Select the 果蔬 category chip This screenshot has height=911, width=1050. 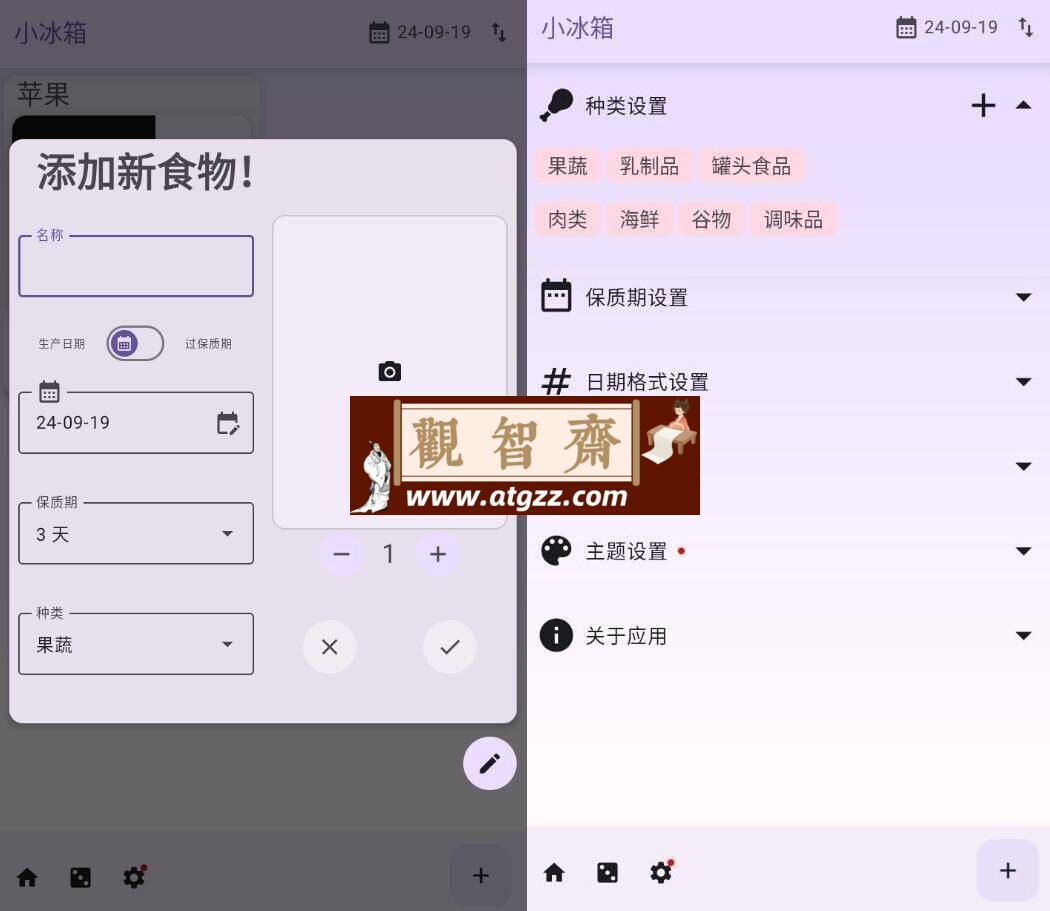click(x=568, y=166)
